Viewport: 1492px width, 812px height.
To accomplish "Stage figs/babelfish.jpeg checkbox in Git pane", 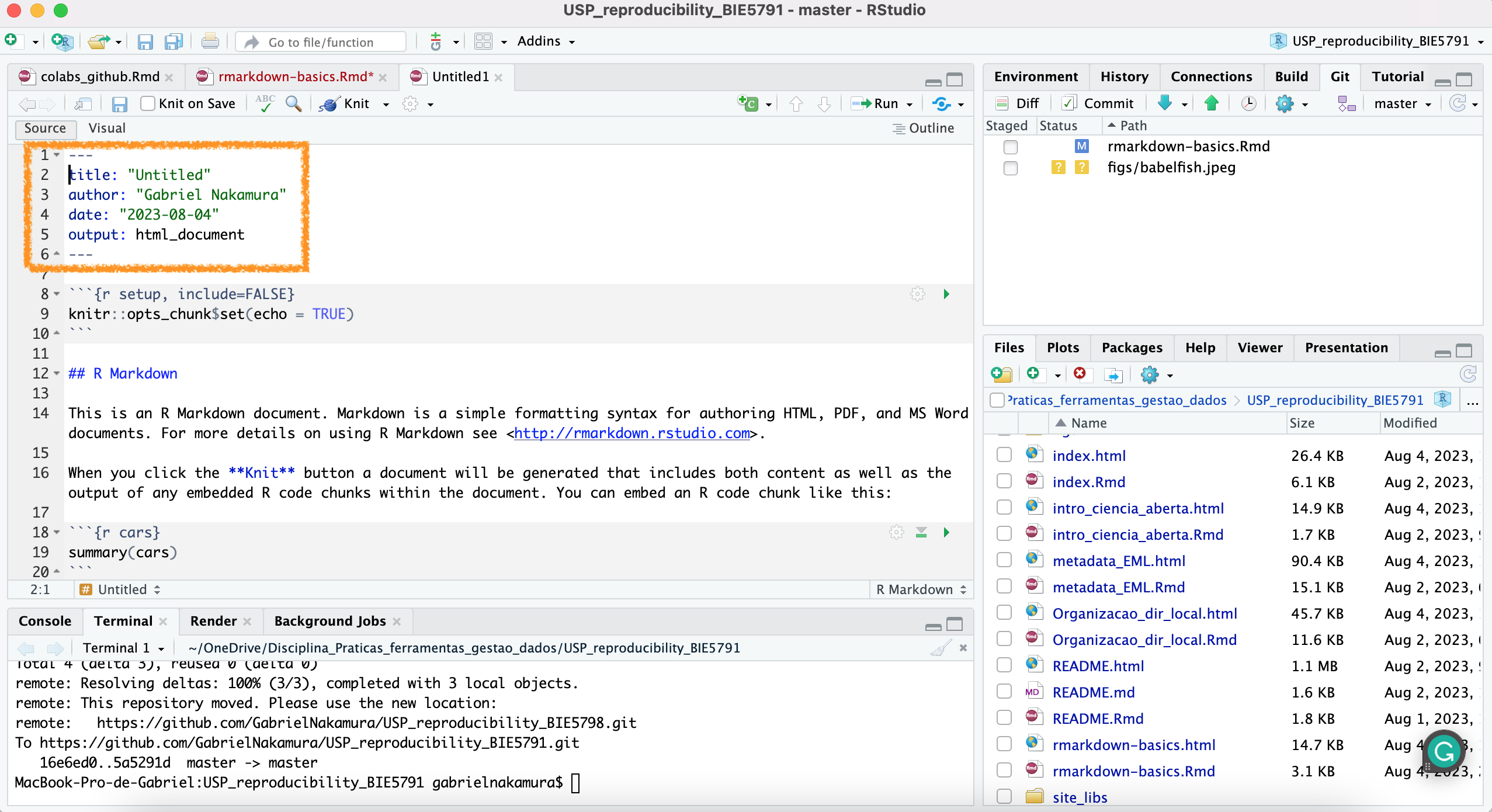I will pos(1010,168).
